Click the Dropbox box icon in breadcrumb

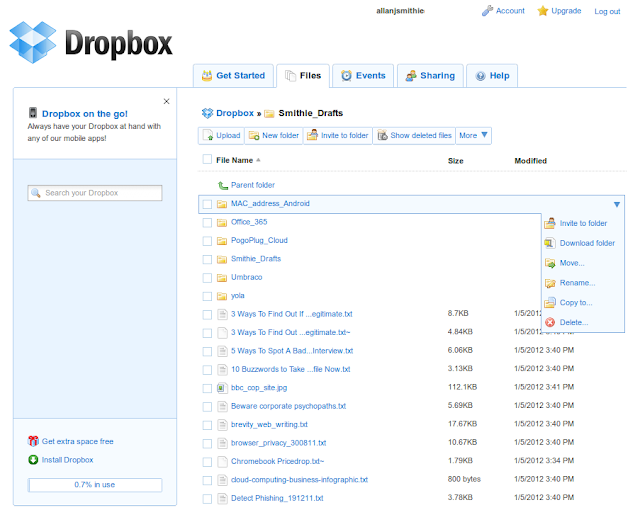(207, 113)
